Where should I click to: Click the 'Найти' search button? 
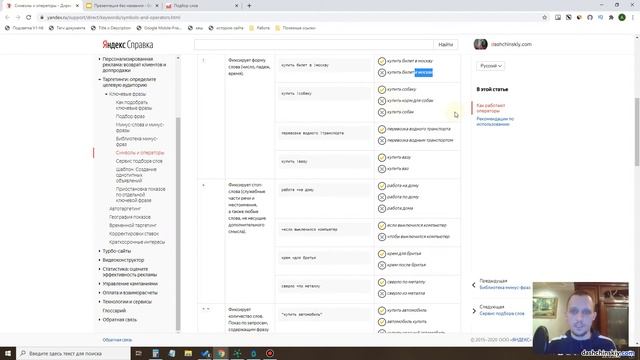445,44
